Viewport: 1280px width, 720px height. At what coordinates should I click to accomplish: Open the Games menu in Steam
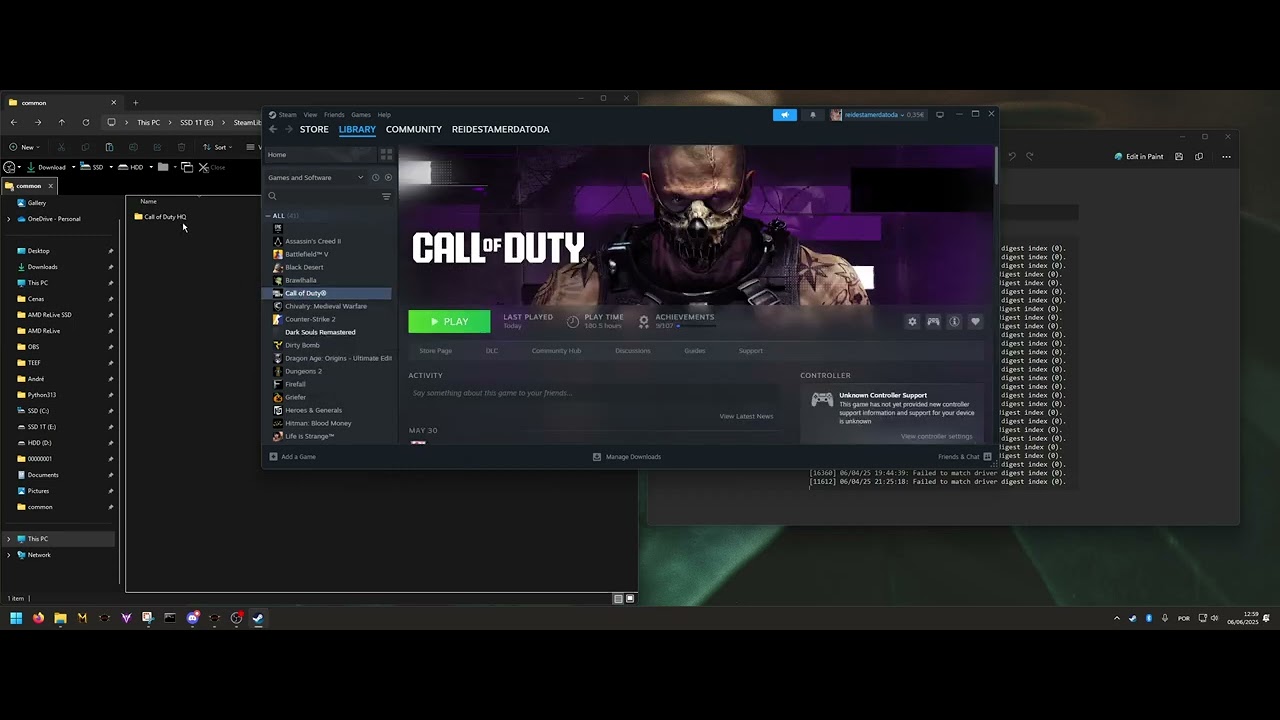pos(361,114)
